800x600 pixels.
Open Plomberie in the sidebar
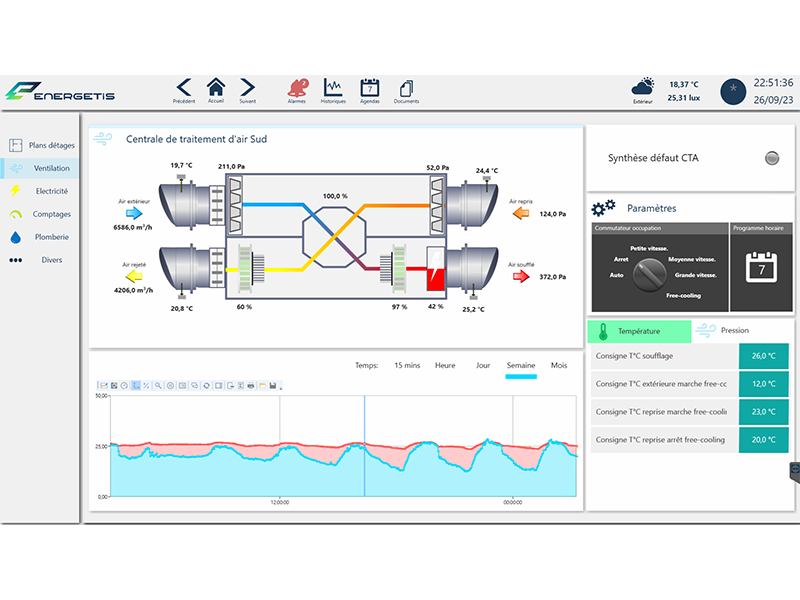click(x=40, y=237)
